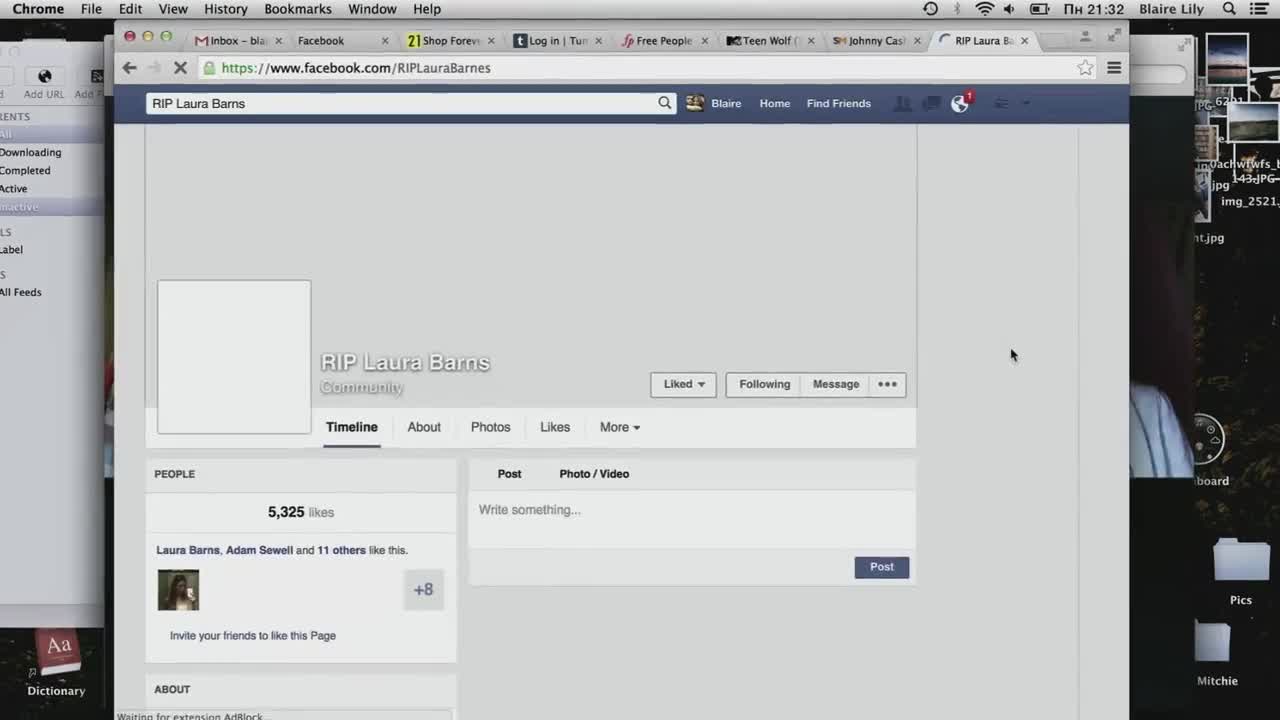Open the Window menu in the menu bar
Screen dimensions: 1280x720
point(372,9)
